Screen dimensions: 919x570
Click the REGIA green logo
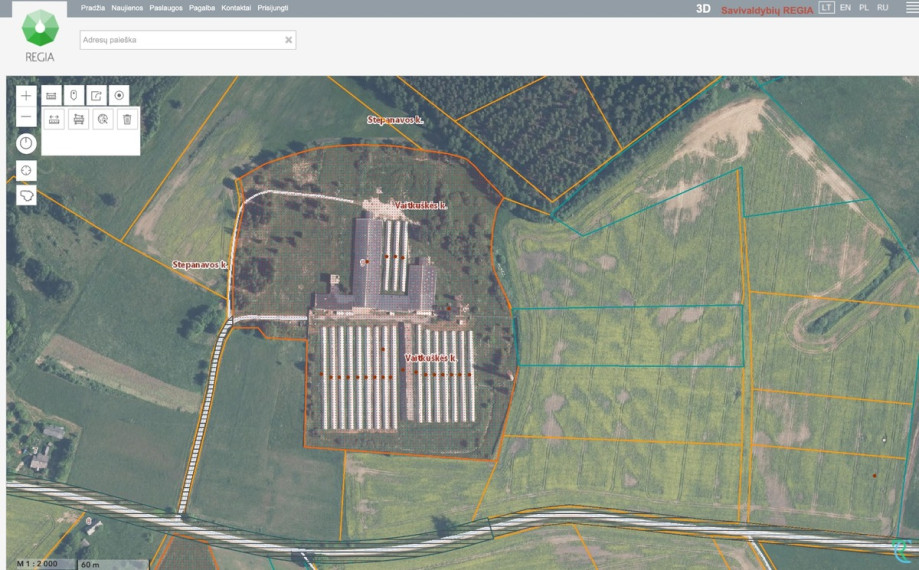point(40,28)
